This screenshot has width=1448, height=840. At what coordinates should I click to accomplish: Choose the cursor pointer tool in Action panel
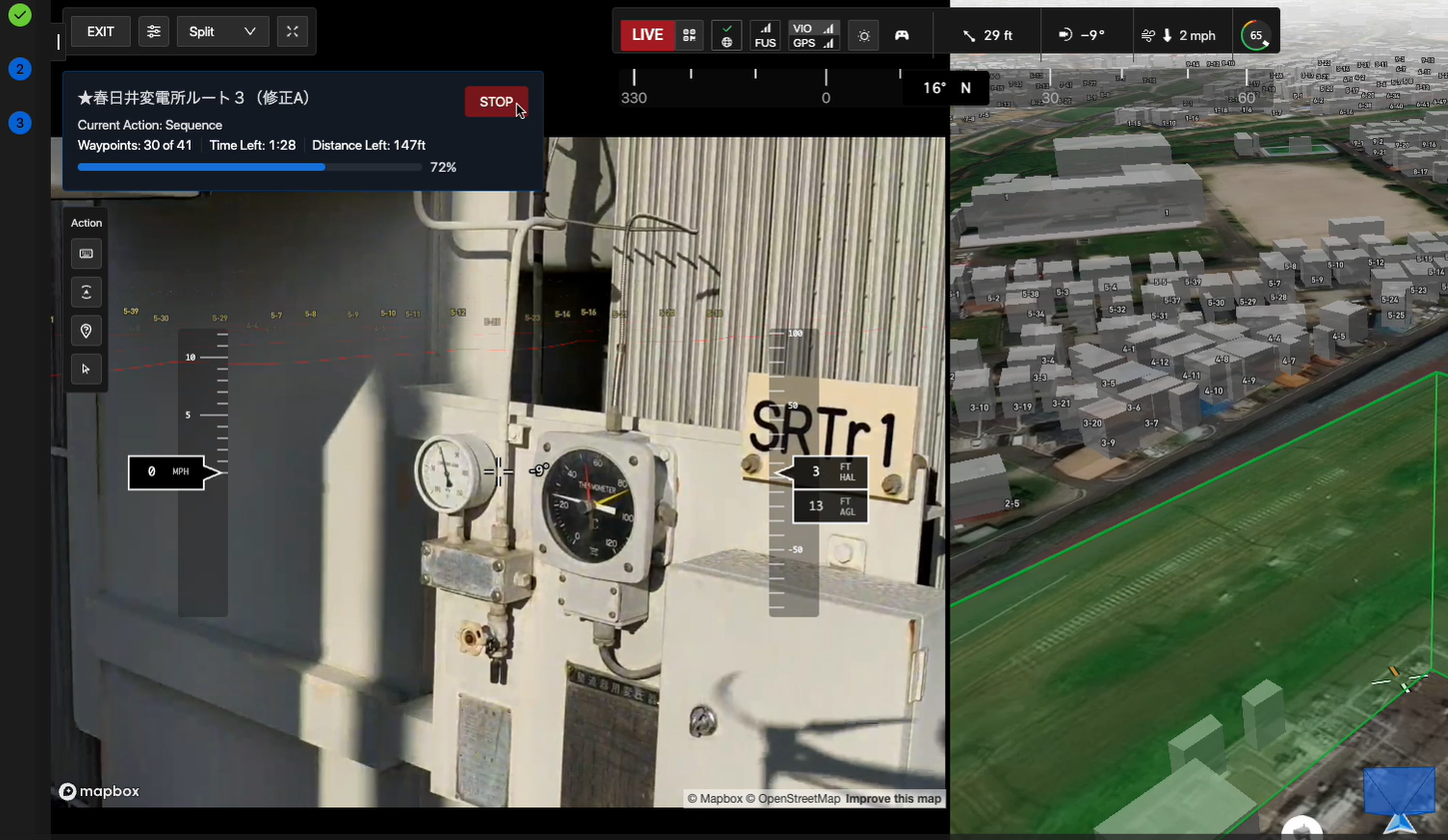click(x=86, y=370)
